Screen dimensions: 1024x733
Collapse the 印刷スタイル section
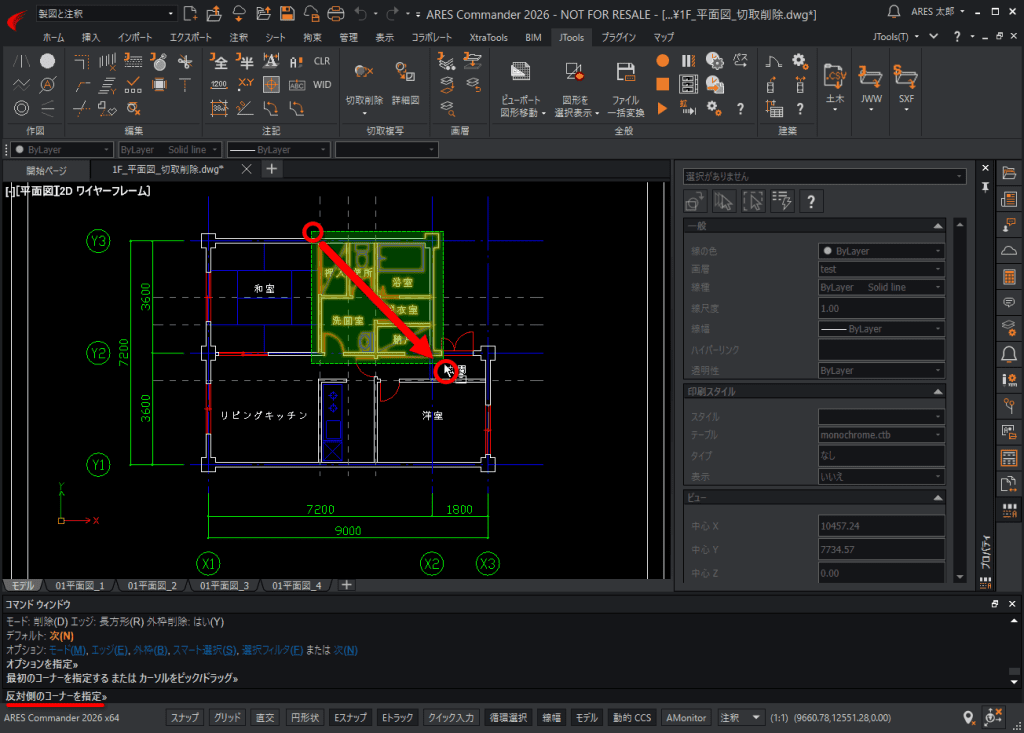[938, 392]
